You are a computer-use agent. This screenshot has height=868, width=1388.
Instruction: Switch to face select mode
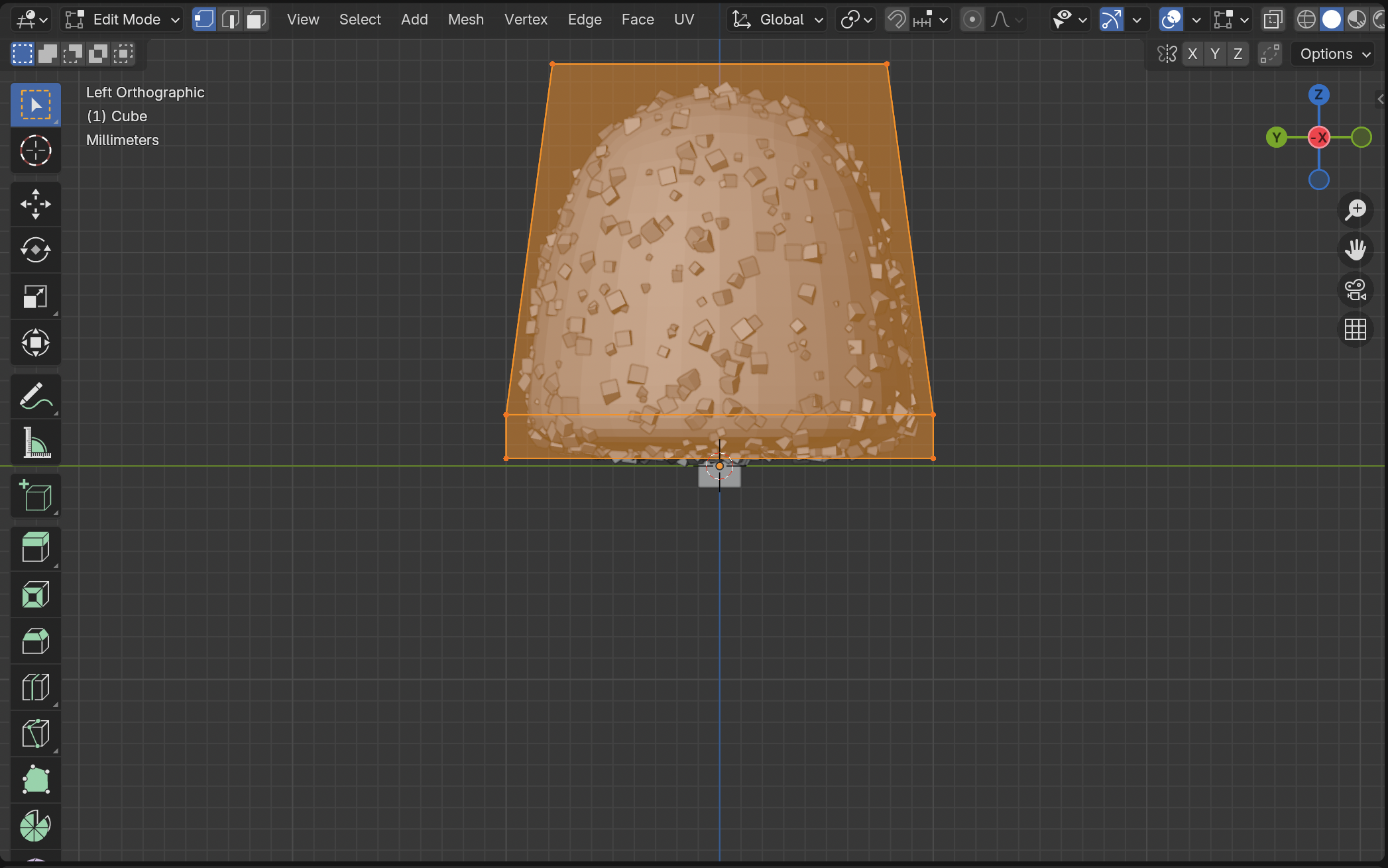[257, 19]
